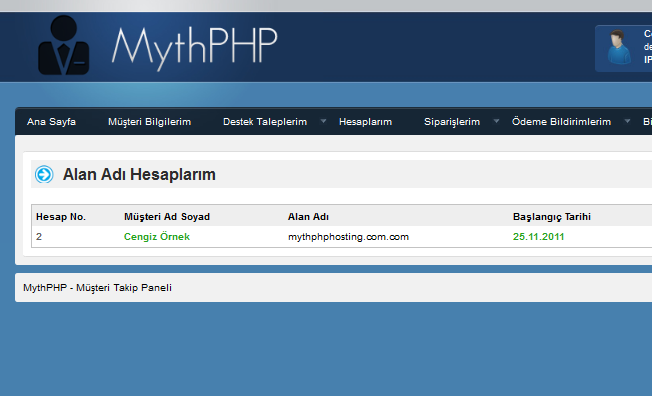Open Destek Taleplerim menu
652x396 pixels.
tap(265, 122)
